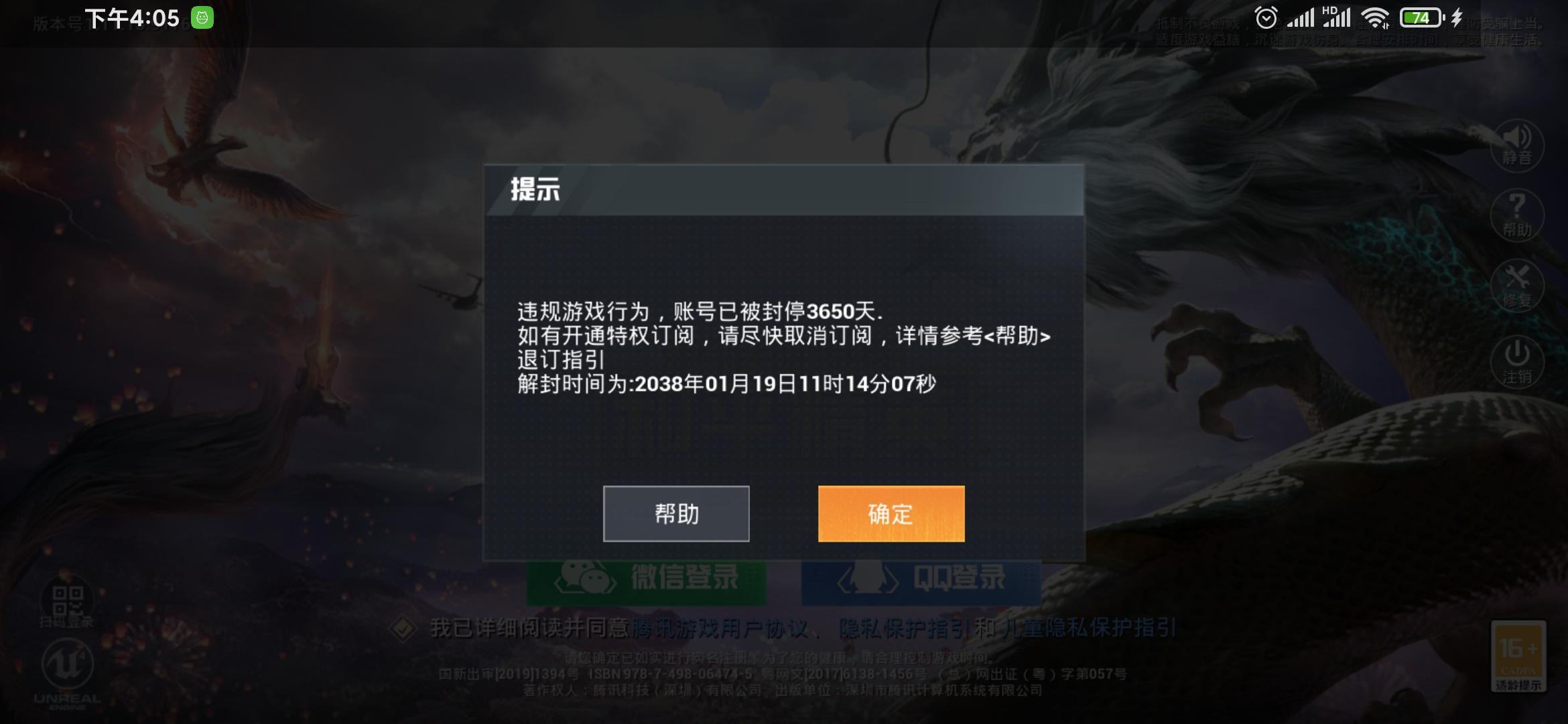Tap the alarm clock status icon
The width and height of the screenshot is (1568, 724).
[1266, 18]
